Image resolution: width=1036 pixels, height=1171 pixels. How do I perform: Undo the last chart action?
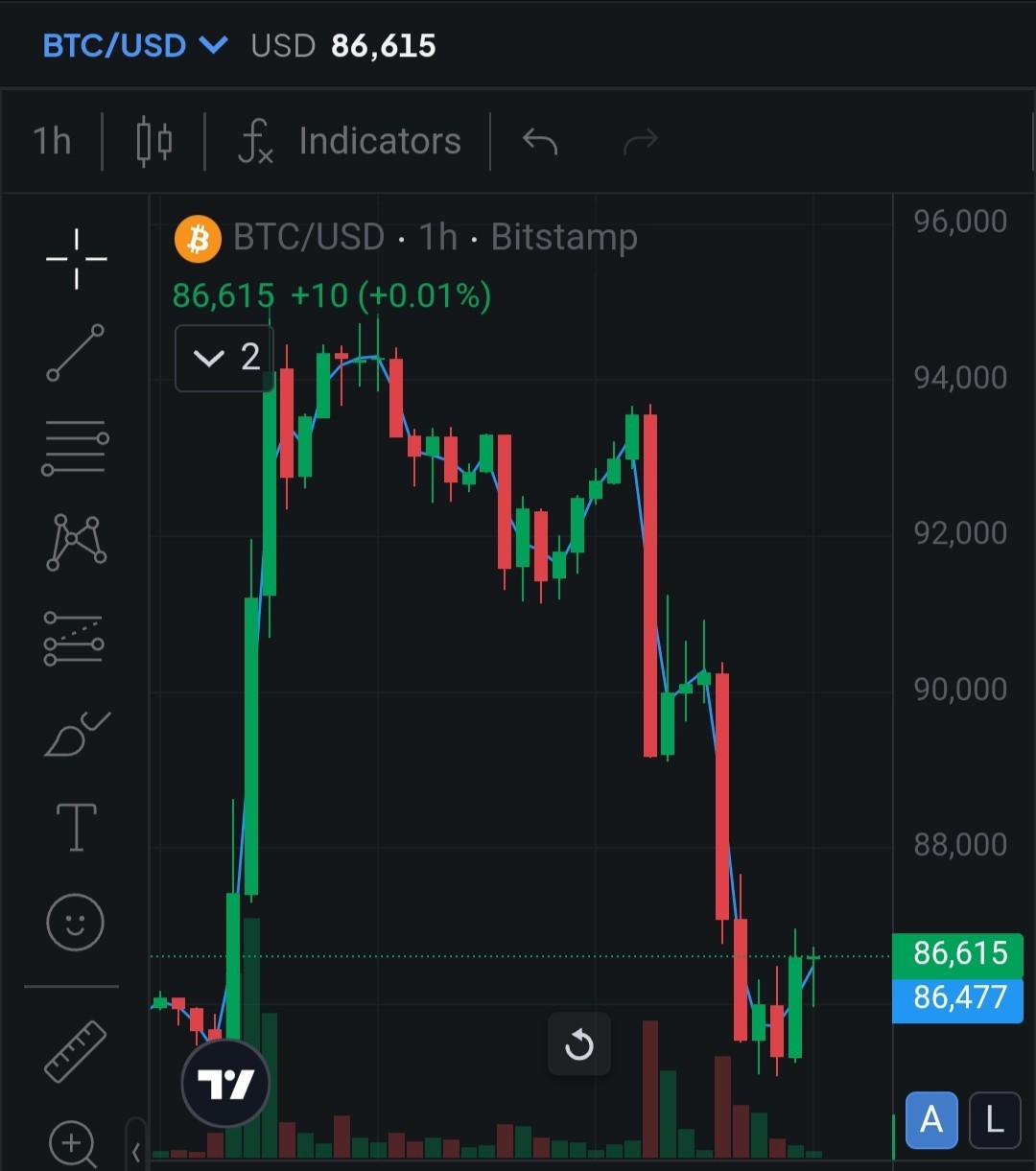pyautogui.click(x=540, y=142)
